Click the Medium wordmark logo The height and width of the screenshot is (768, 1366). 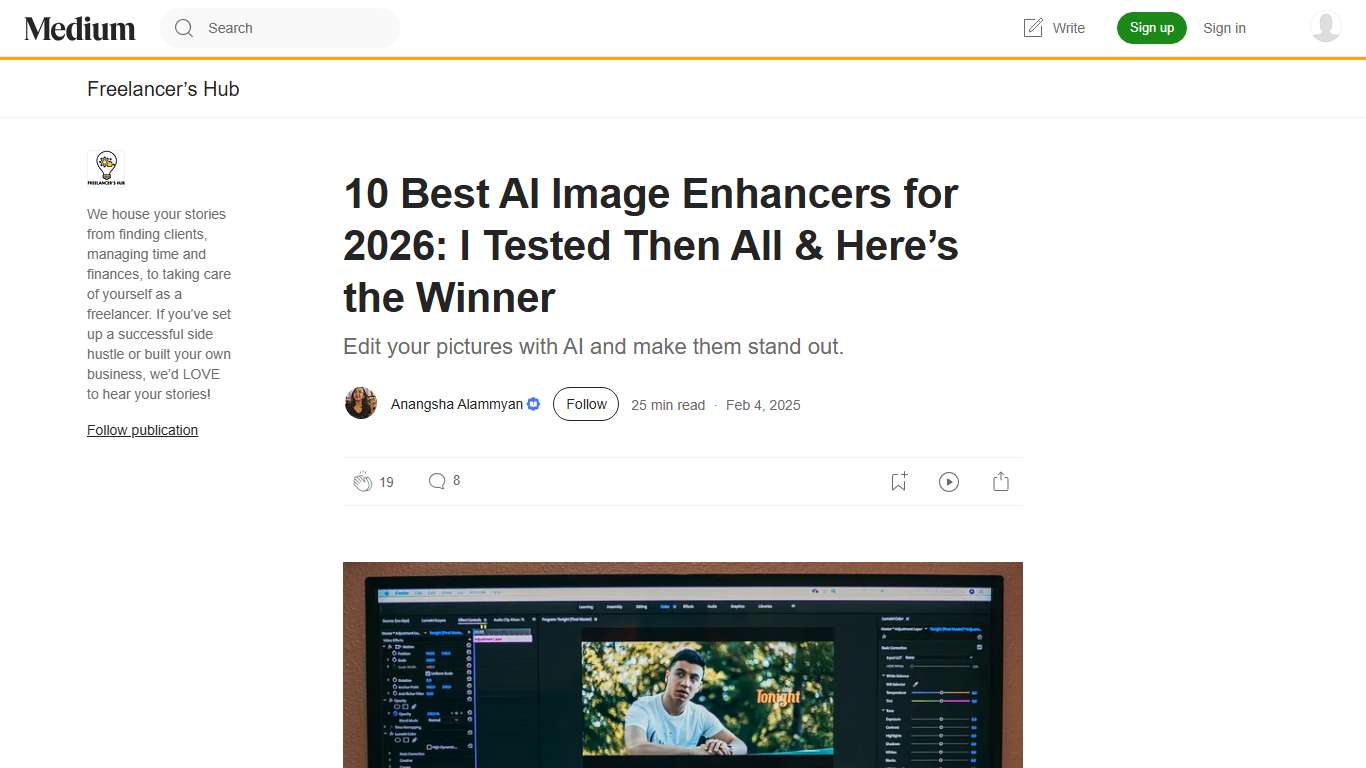[x=79, y=28]
